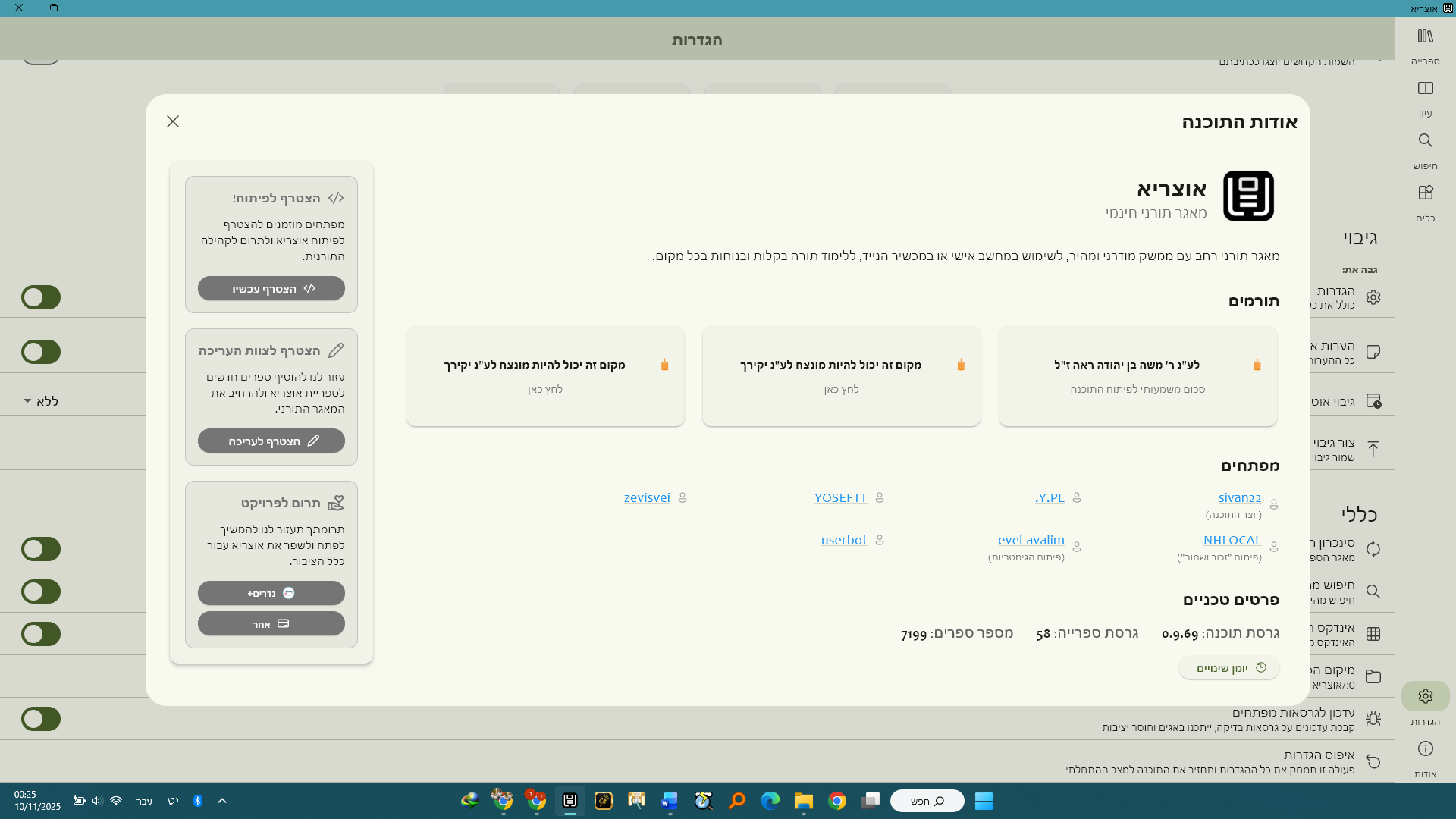Image resolution: width=1456 pixels, height=819 pixels.
Task: Click the Windows taskbar search box
Action: point(927,801)
